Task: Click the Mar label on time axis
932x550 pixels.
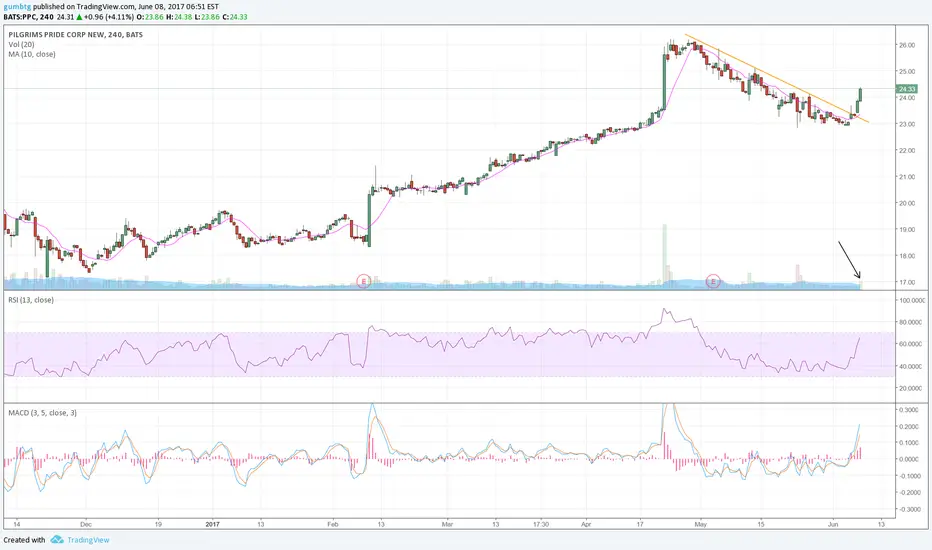Action: (x=448, y=524)
